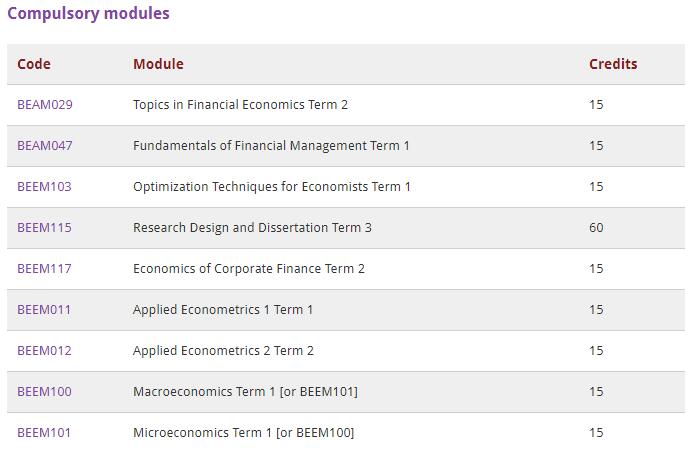Open the BEEM117 module code link
The height and width of the screenshot is (457, 689).
[44, 268]
